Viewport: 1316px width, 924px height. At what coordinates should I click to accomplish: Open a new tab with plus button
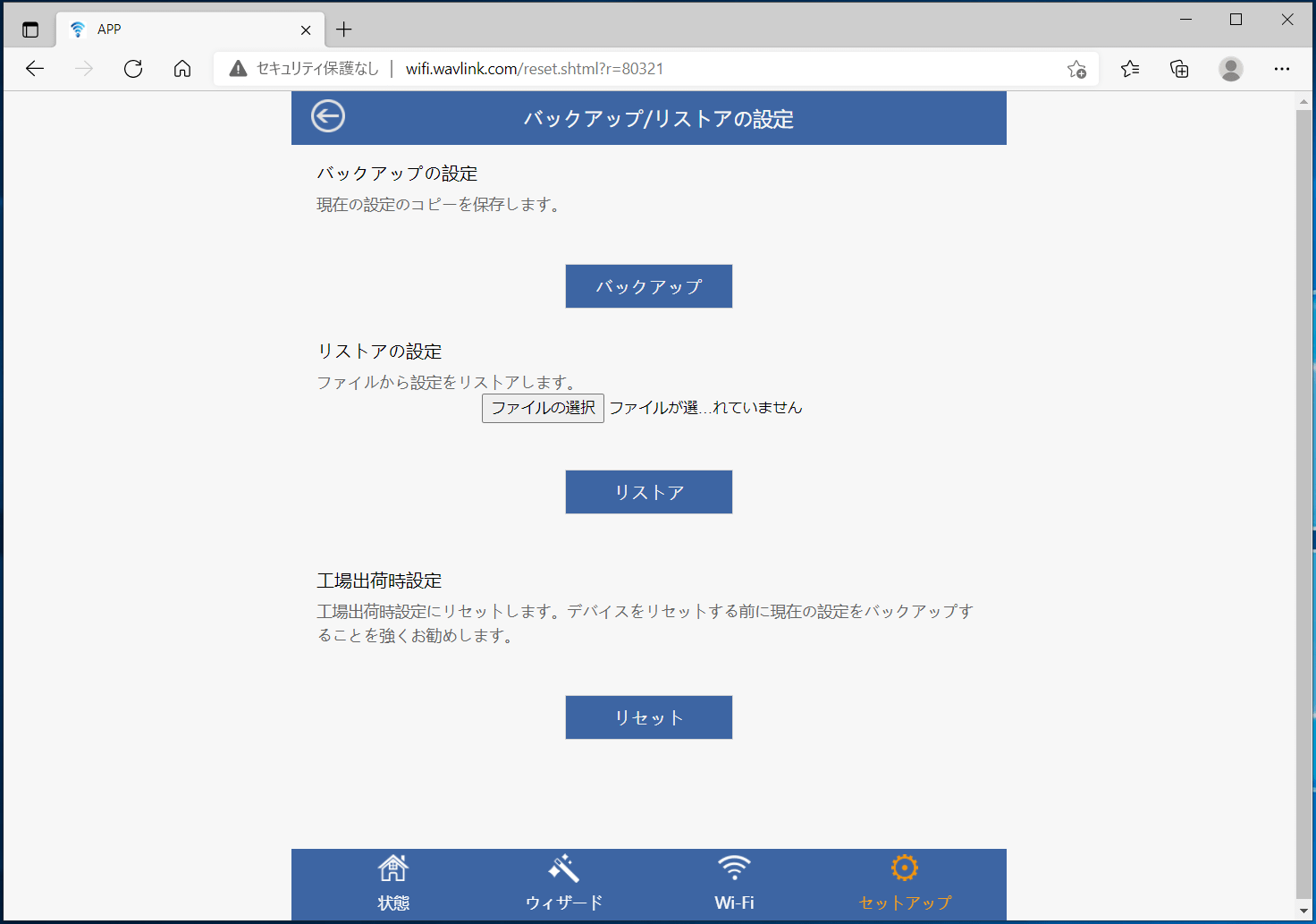coord(344,30)
